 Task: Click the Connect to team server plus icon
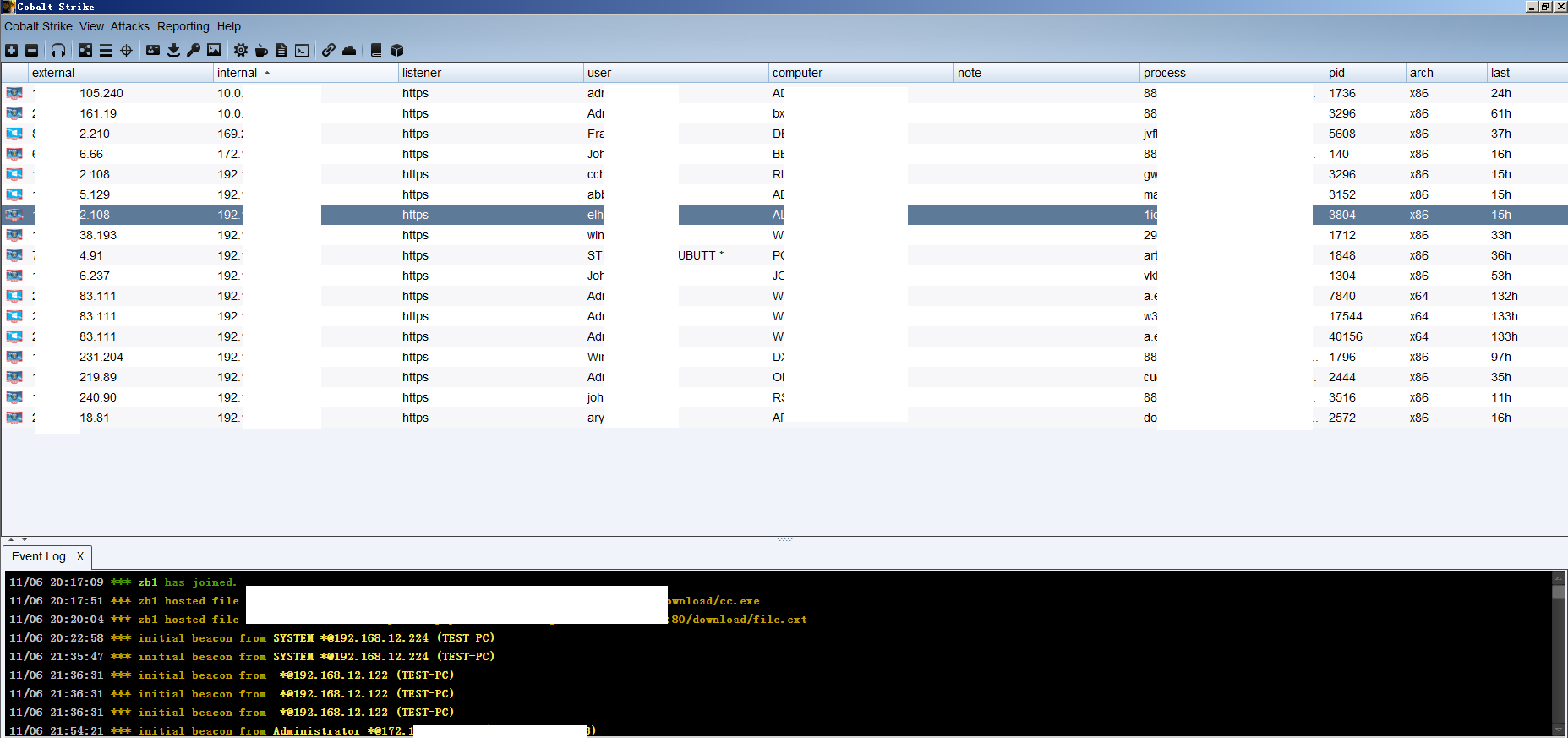[11, 51]
